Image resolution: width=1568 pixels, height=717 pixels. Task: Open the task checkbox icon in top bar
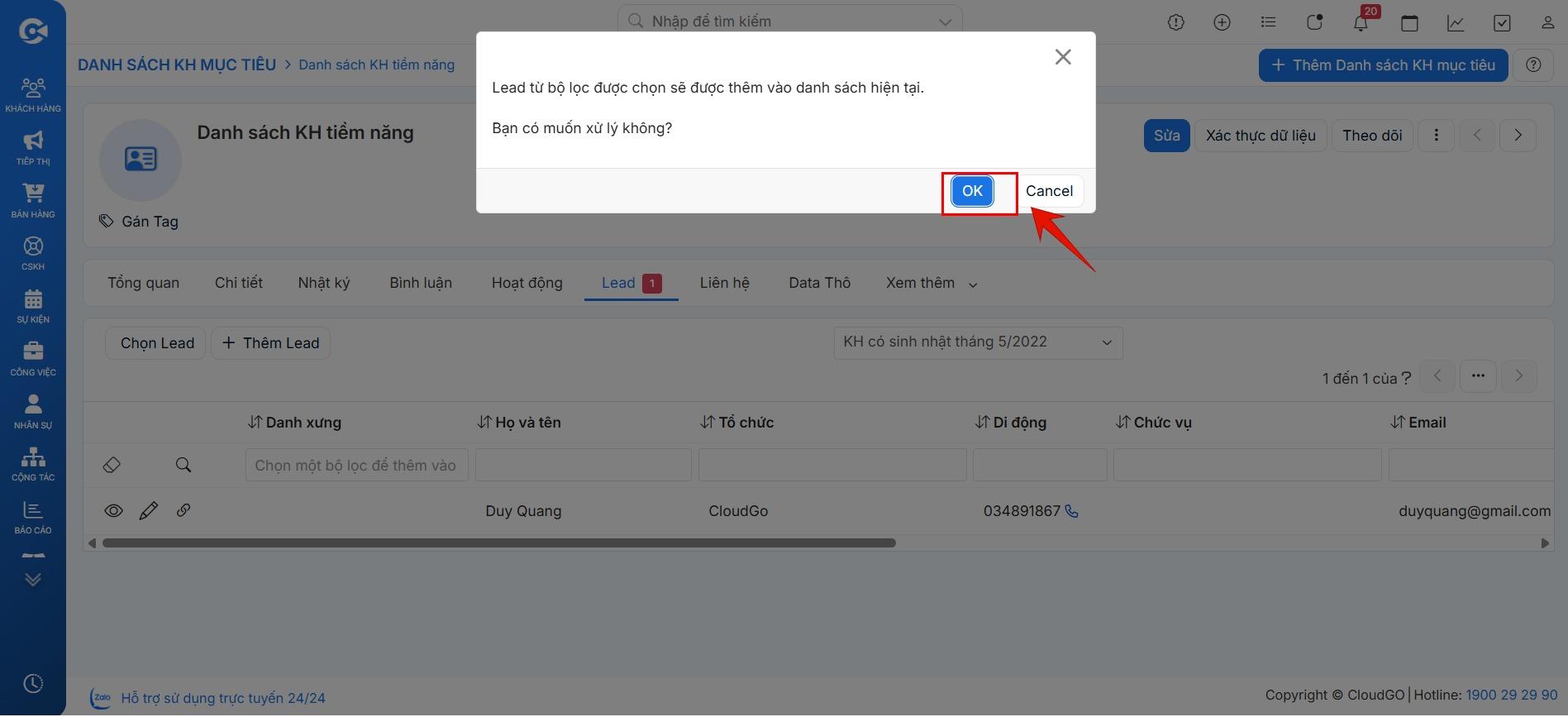1502,22
